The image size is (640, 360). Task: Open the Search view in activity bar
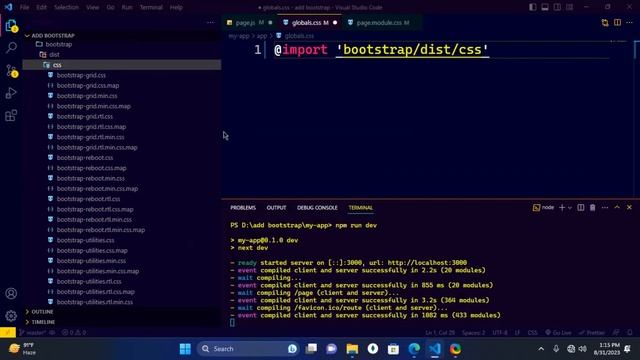pos(11,48)
